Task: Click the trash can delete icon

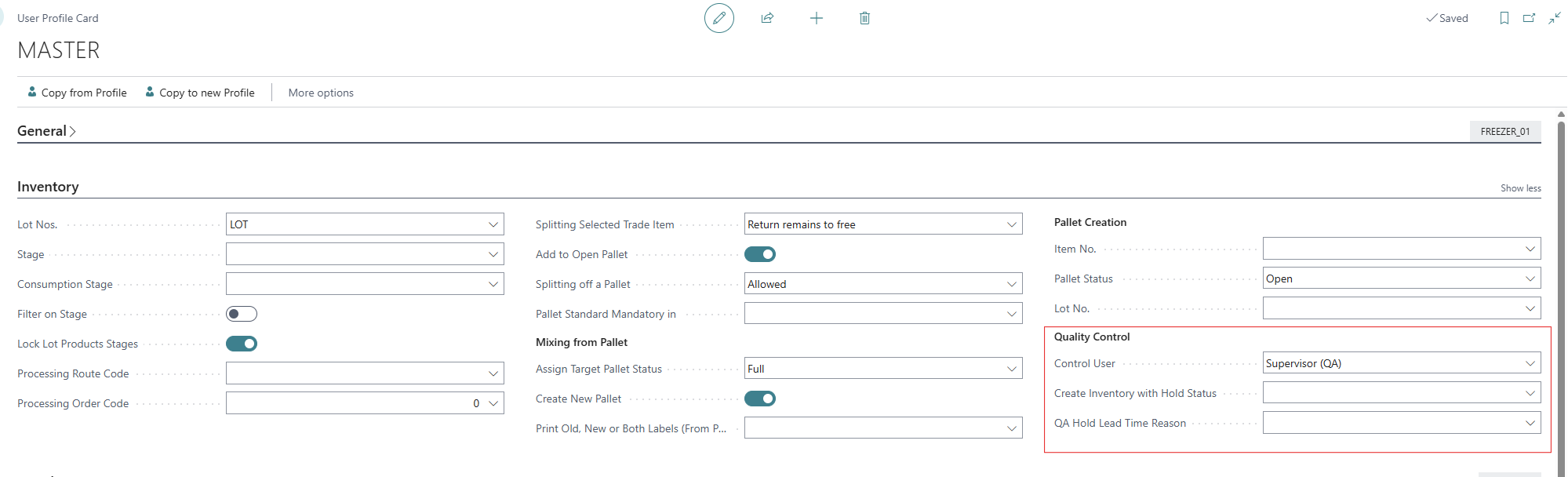Action: coord(864,18)
